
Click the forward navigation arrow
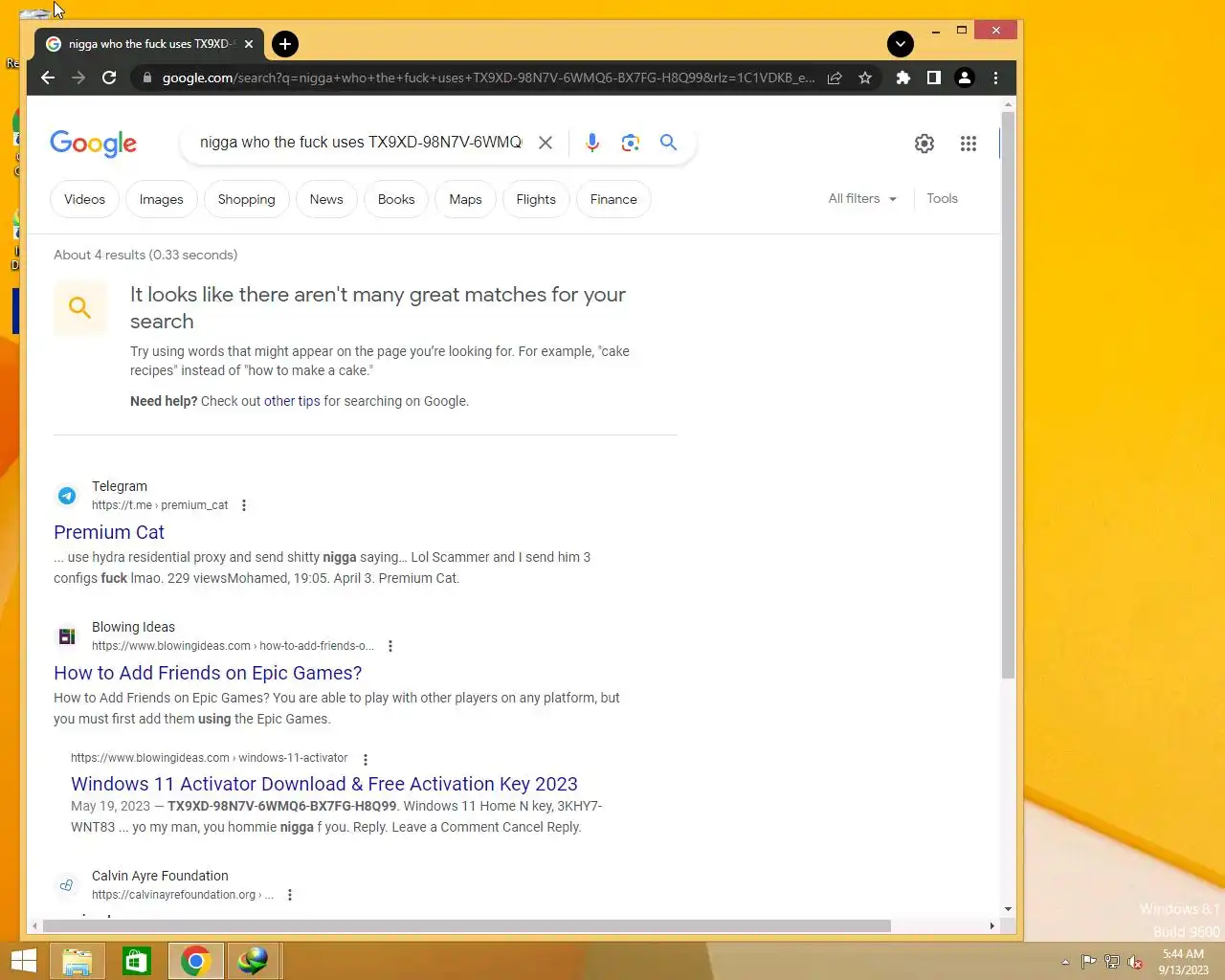click(78, 78)
